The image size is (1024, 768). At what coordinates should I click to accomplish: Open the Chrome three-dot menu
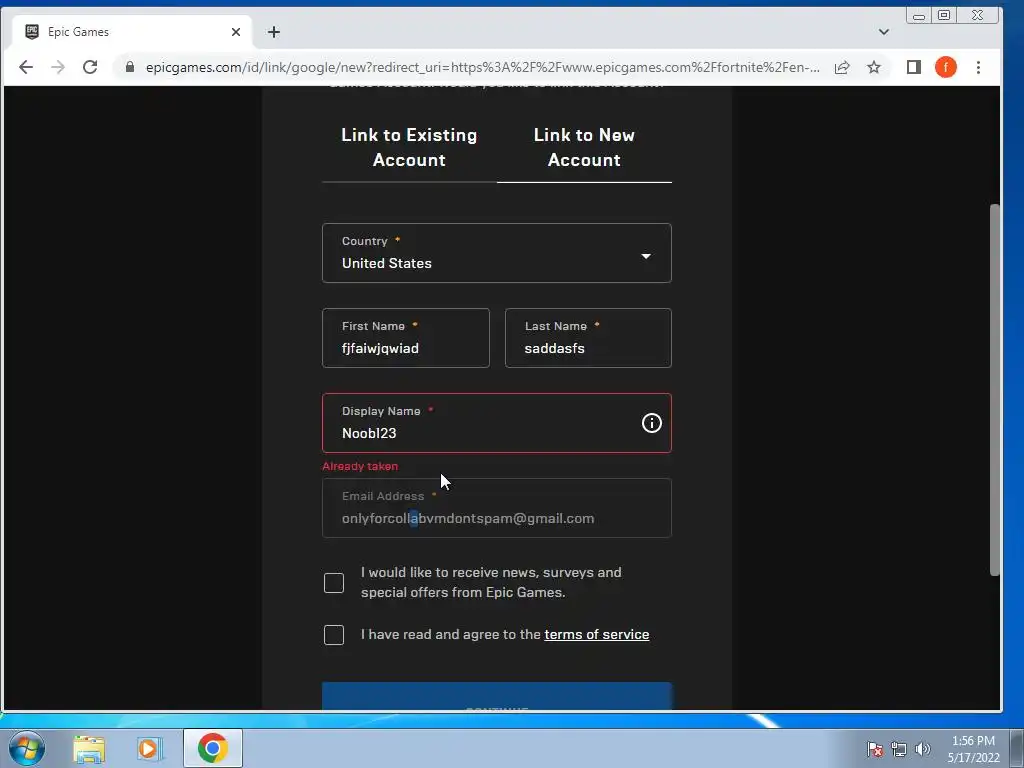click(978, 67)
